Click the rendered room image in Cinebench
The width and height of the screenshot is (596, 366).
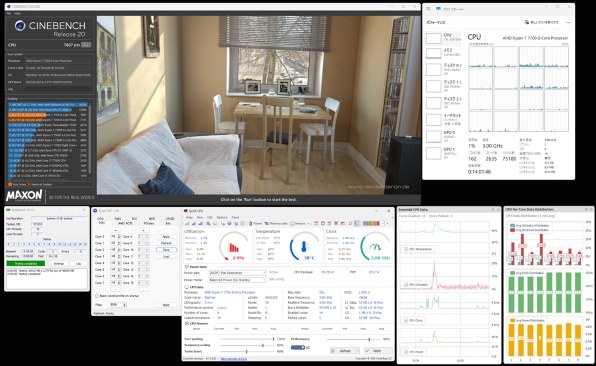[258, 105]
